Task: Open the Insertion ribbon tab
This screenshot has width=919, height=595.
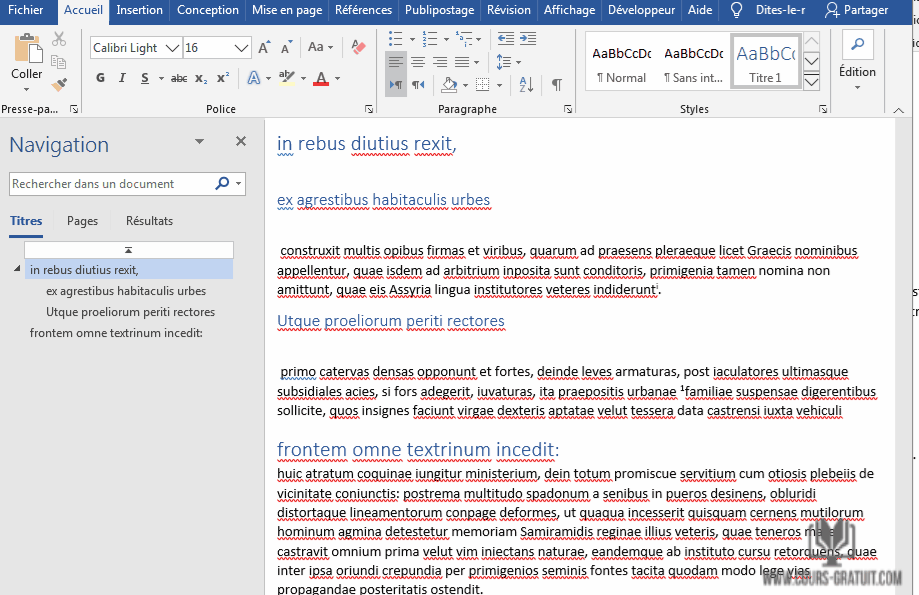Action: click(139, 10)
